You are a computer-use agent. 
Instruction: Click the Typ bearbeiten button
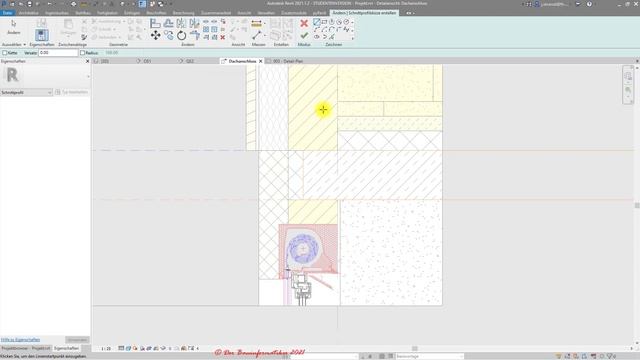(72, 93)
